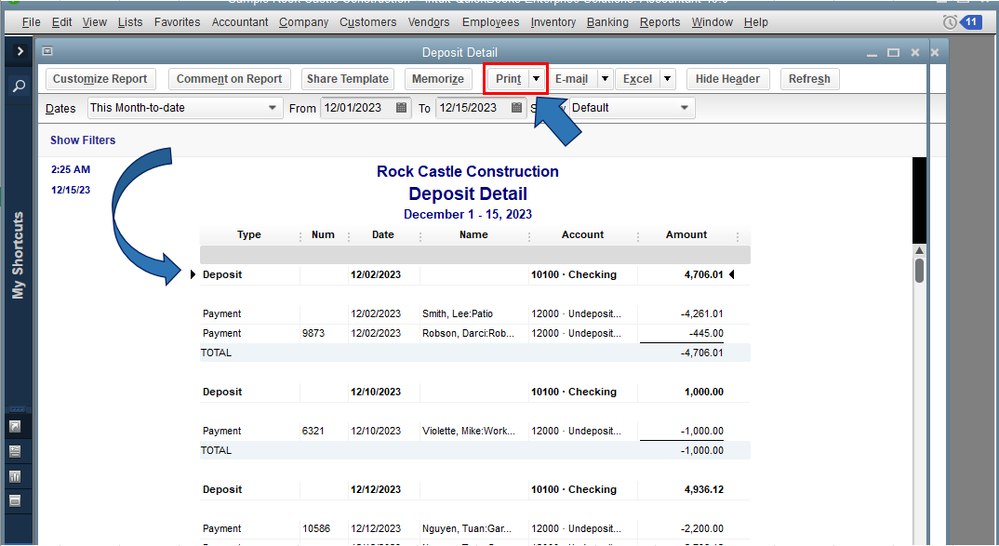Open the Reports menu
The height and width of the screenshot is (546, 999).
pyautogui.click(x=659, y=22)
